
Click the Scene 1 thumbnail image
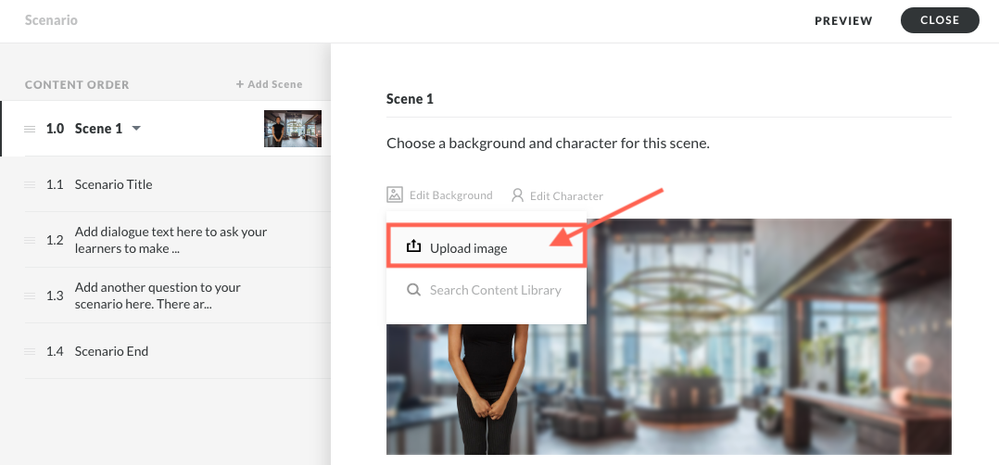[x=292, y=129]
